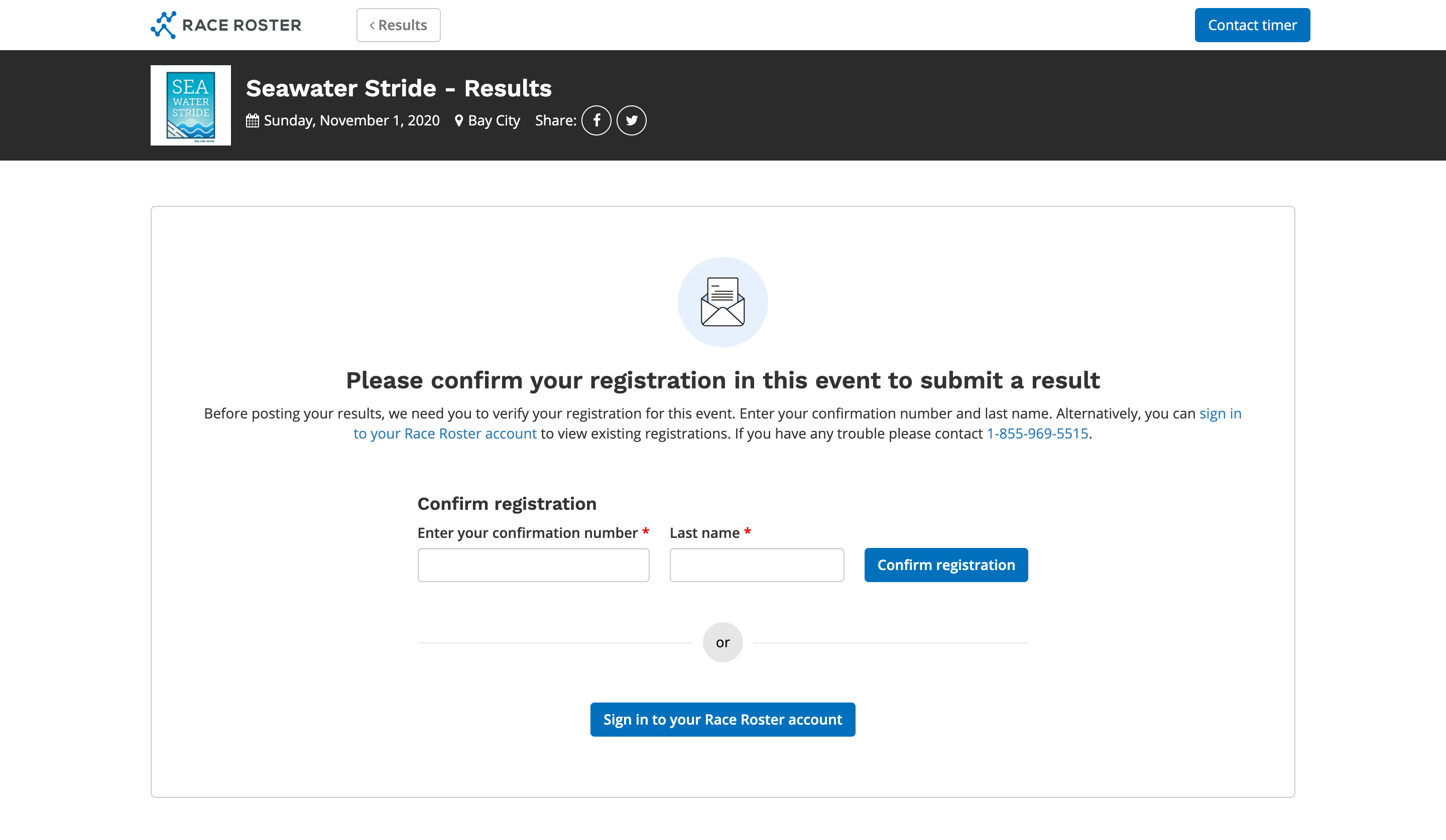
Task: Click the Race Roster logo
Action: (225, 25)
